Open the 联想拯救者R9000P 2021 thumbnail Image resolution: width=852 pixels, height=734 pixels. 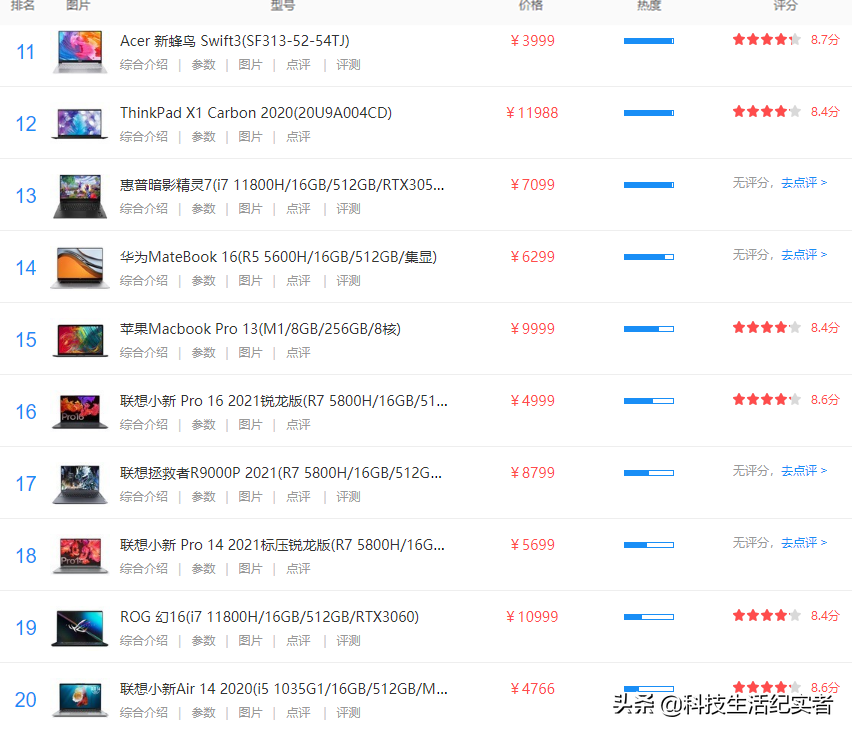point(80,484)
